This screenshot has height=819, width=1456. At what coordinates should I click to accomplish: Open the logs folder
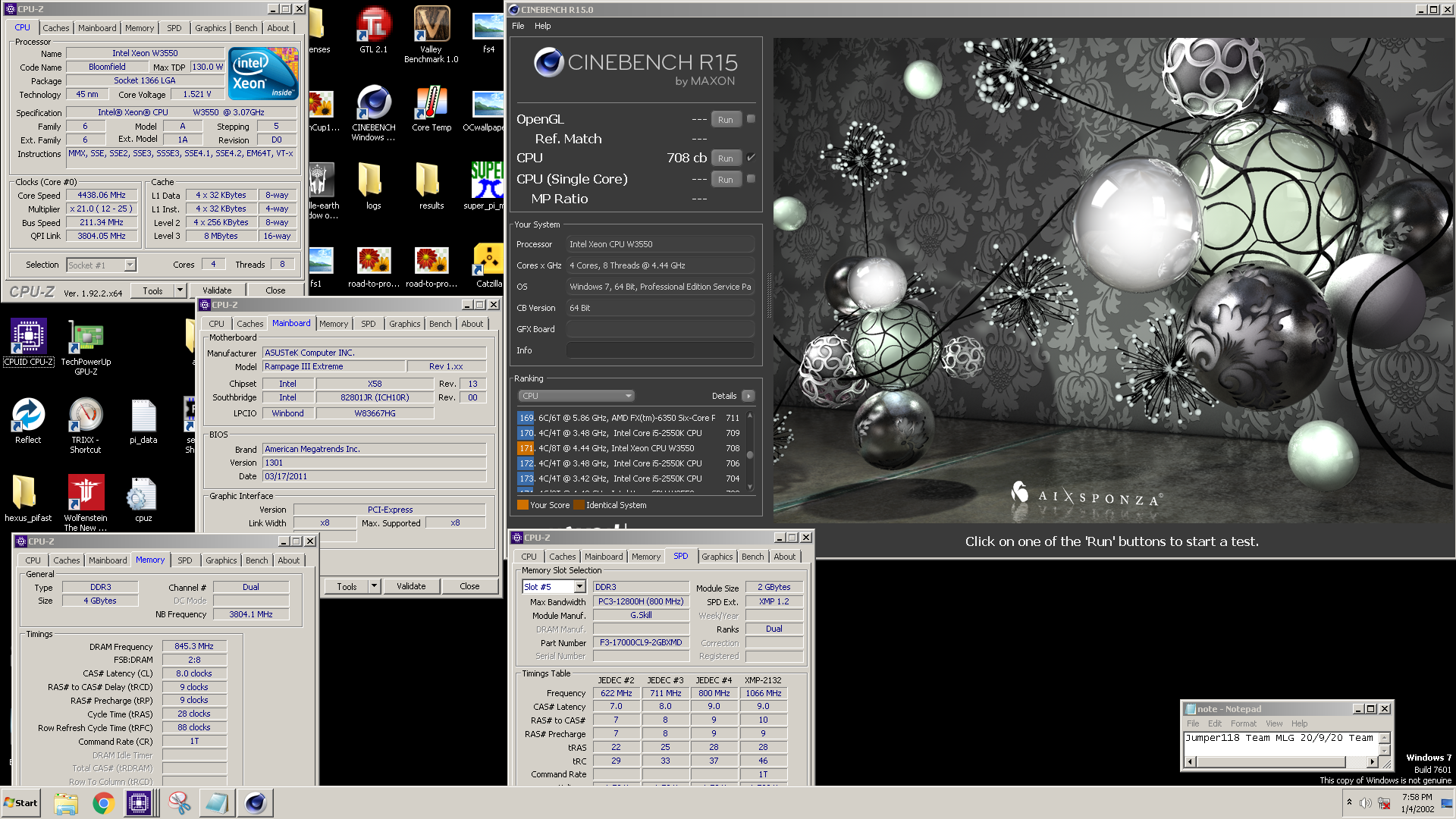tap(373, 186)
